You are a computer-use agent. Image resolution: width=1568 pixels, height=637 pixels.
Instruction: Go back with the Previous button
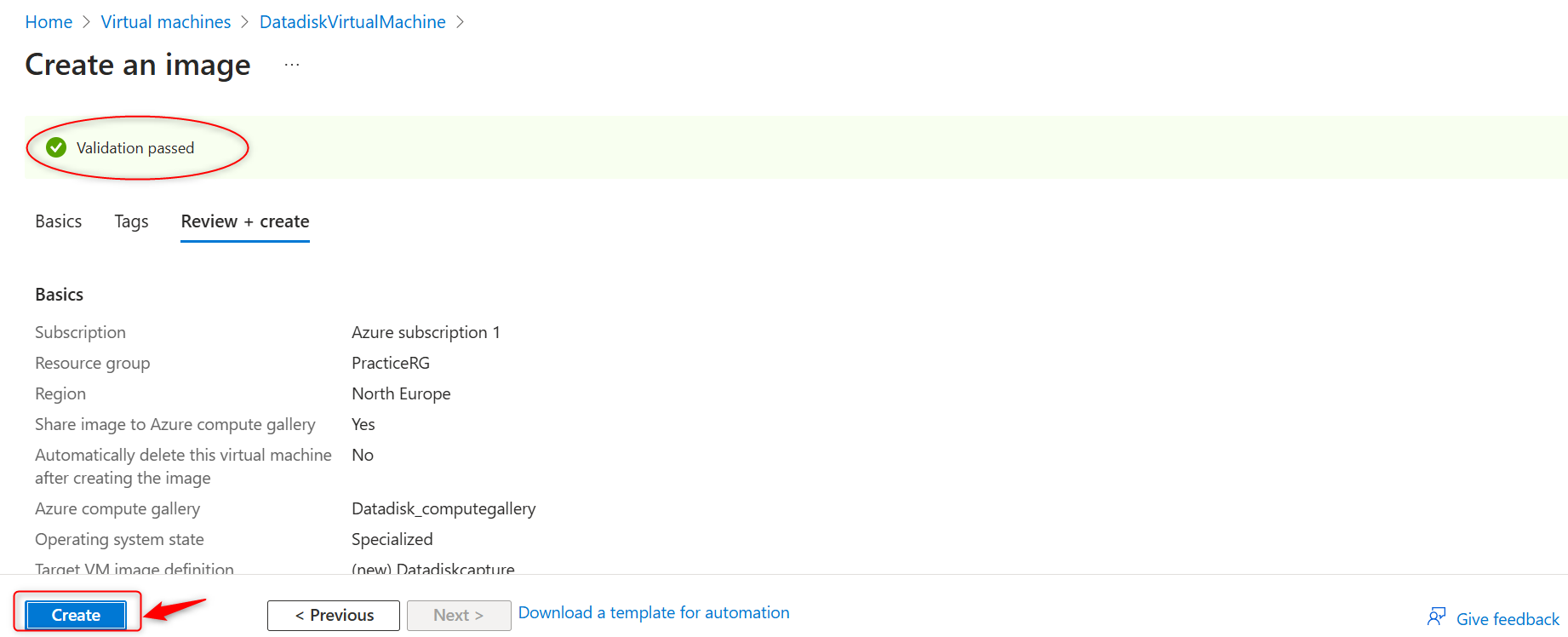(334, 615)
